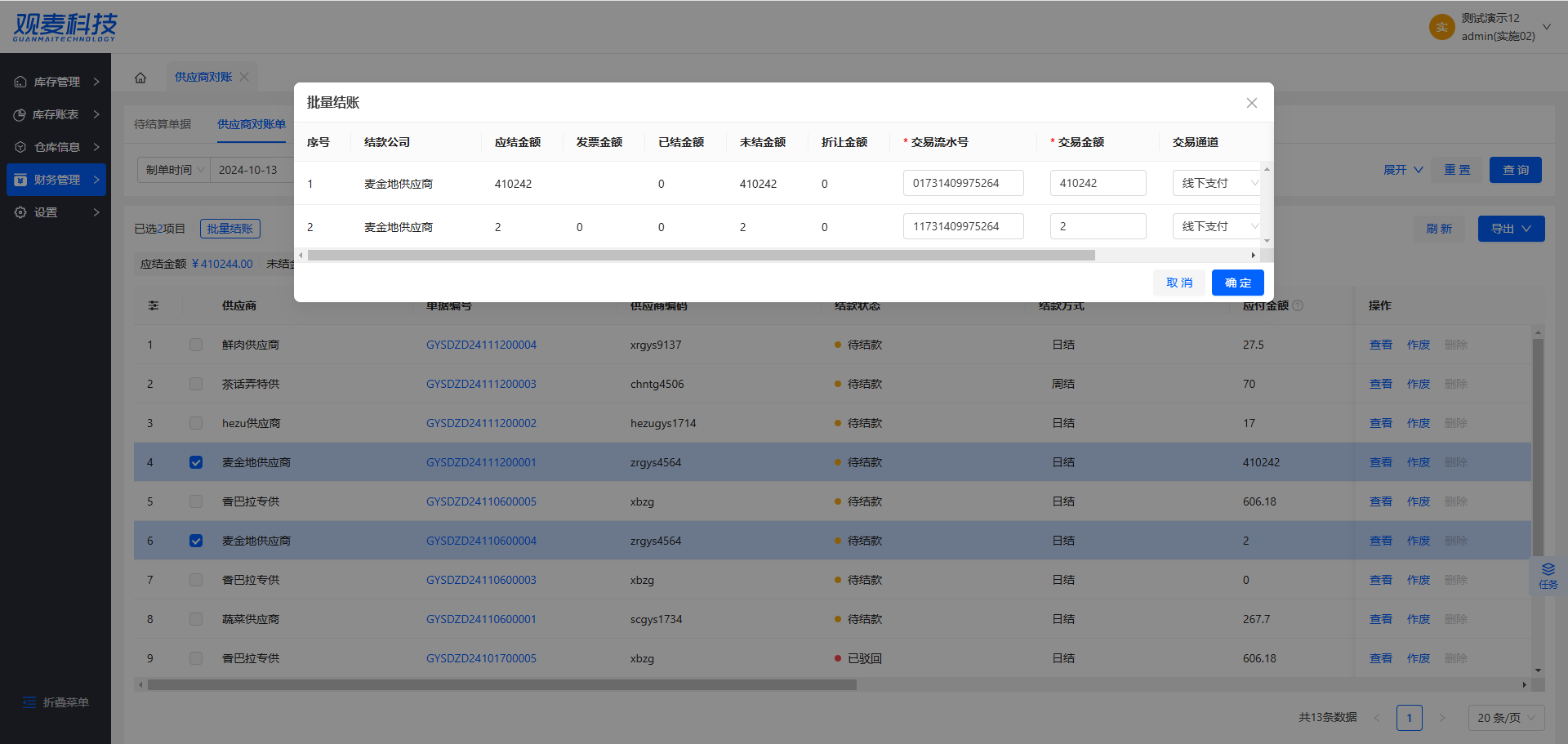Click the 查询 button
The image size is (1568, 744).
(x=1516, y=170)
